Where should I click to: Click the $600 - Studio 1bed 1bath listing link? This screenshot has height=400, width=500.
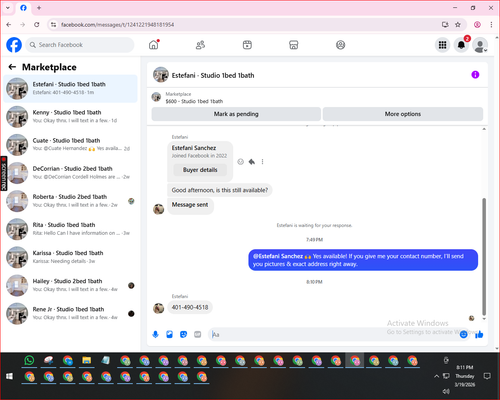194,101
